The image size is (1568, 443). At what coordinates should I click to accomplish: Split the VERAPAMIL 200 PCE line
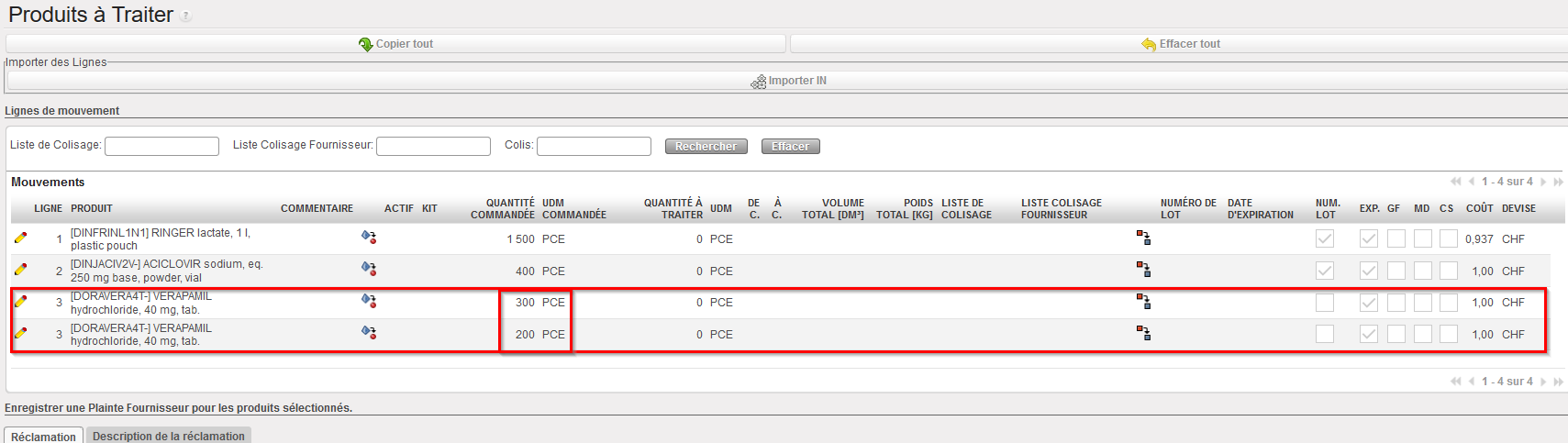pyautogui.click(x=1143, y=333)
